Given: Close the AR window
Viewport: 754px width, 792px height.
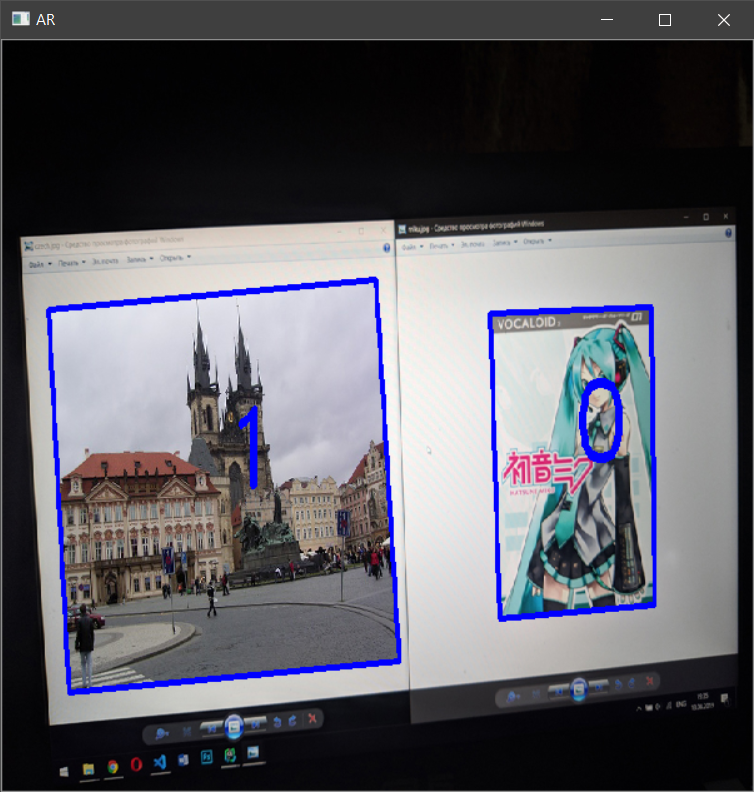Looking at the screenshot, I should (x=724, y=20).
